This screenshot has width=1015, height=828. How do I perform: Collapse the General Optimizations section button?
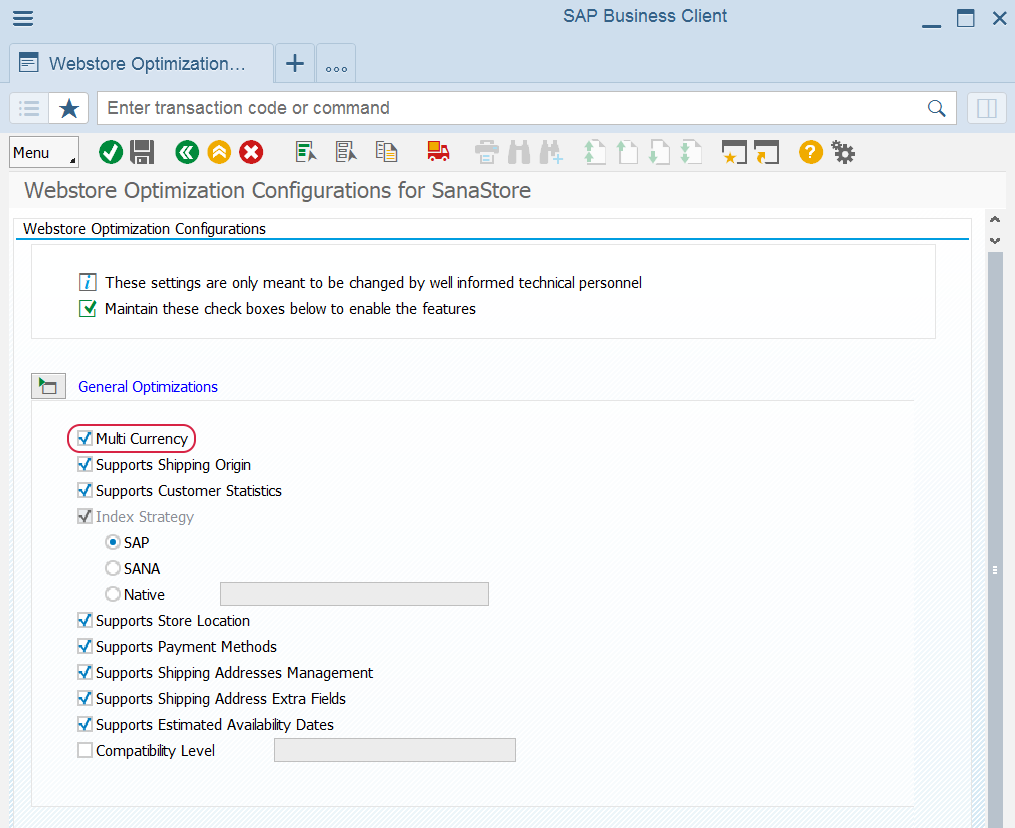pyautogui.click(x=49, y=386)
